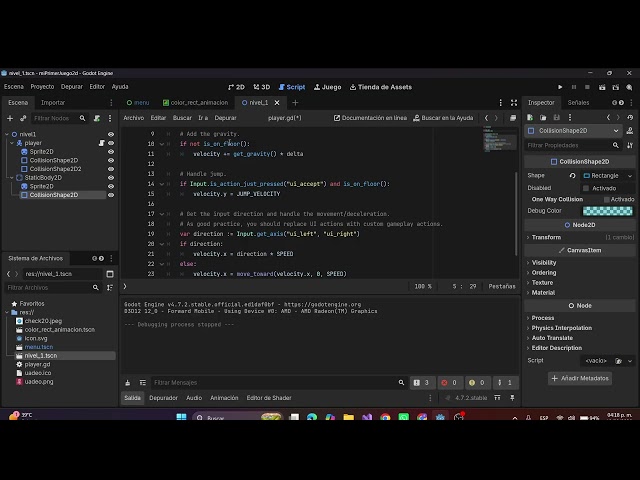The height and width of the screenshot is (480, 640).
Task: Toggle warning messages filter in output
Action: (x=477, y=382)
